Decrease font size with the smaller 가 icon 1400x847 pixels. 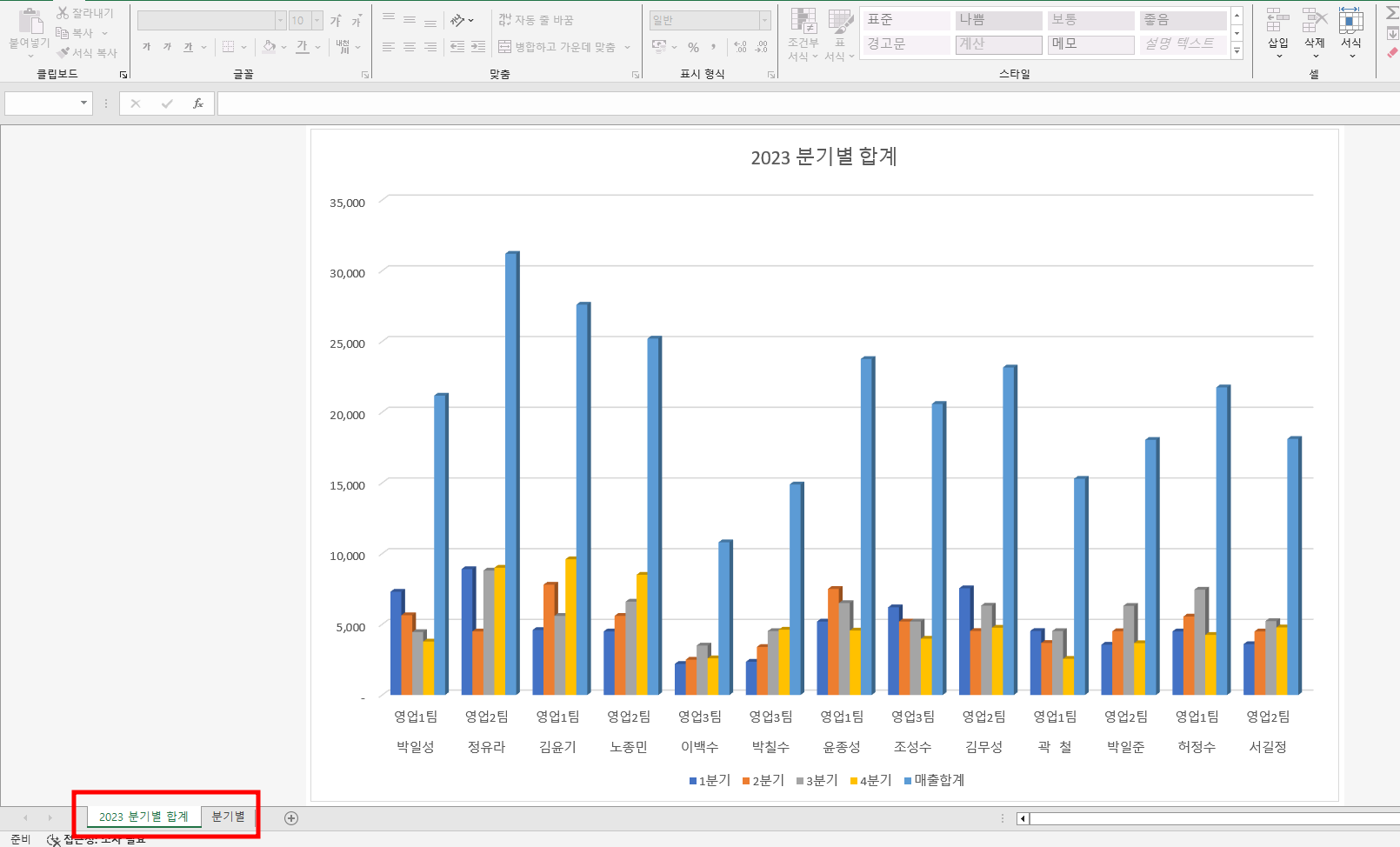(357, 21)
